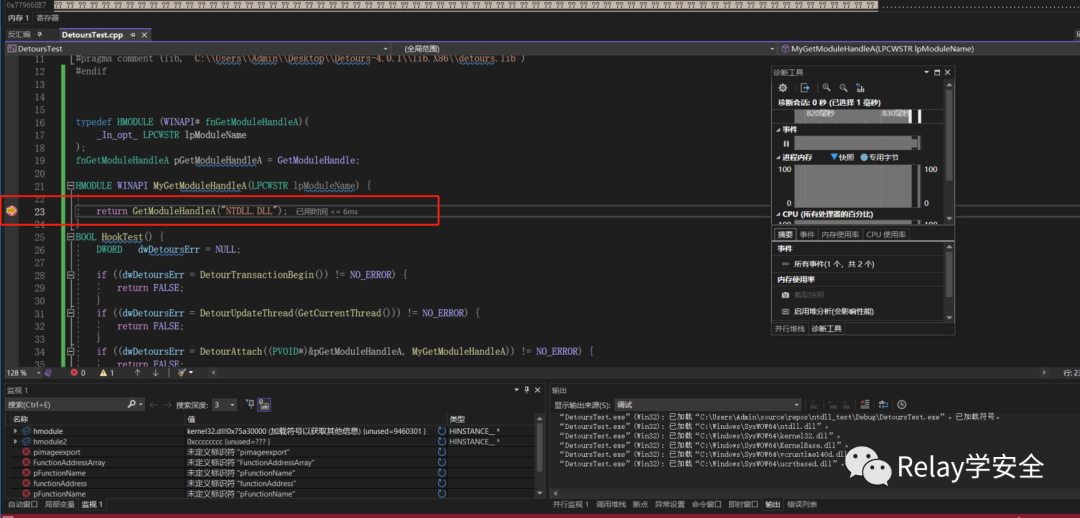This screenshot has width=1080, height=518.
Task: Go to the previous issue with up arrow
Action: pyautogui.click(x=137, y=373)
